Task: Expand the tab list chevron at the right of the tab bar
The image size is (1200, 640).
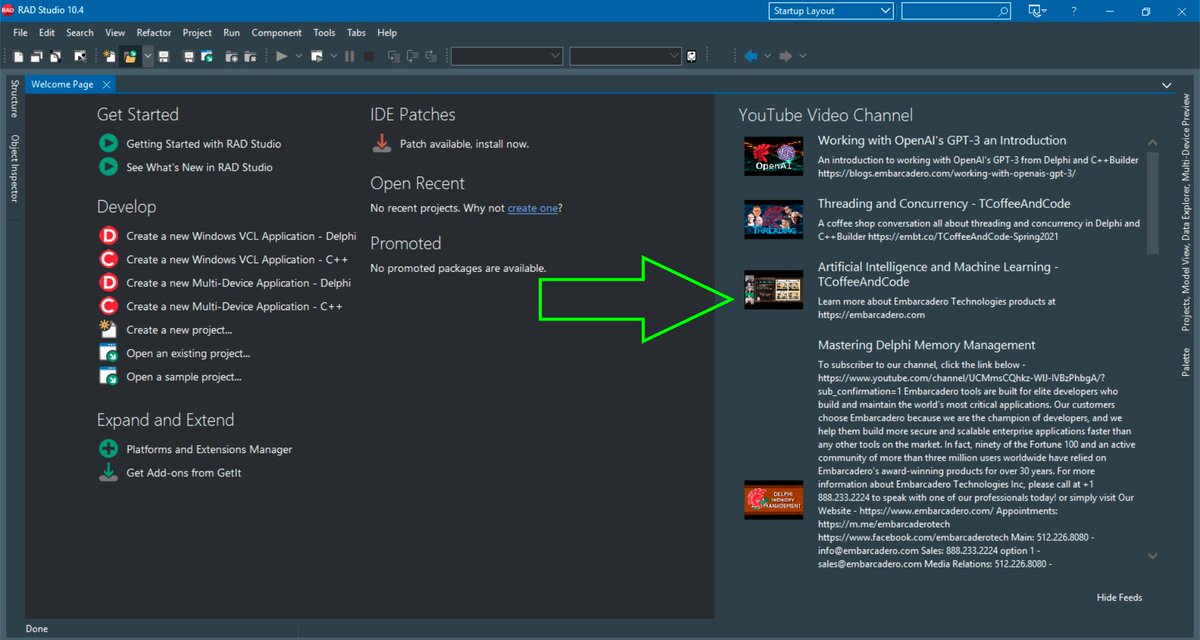Action: 1167,86
